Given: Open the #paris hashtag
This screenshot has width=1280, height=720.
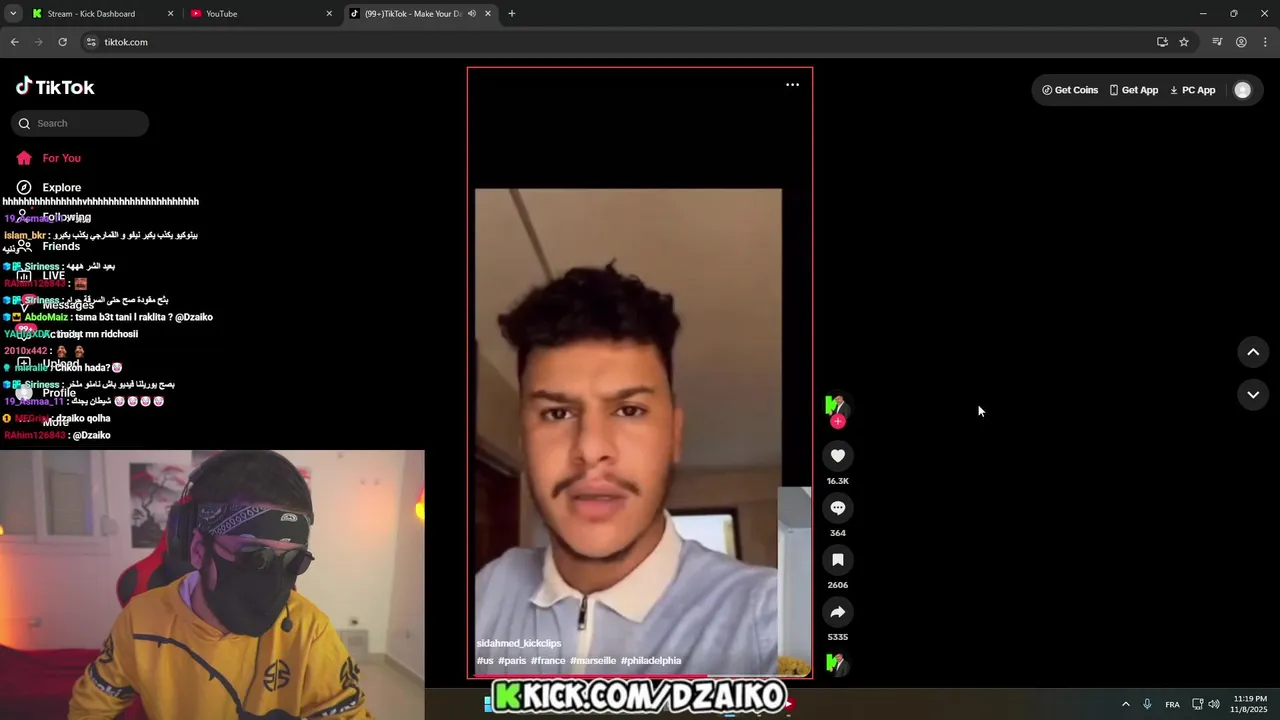Looking at the screenshot, I should tap(512, 661).
